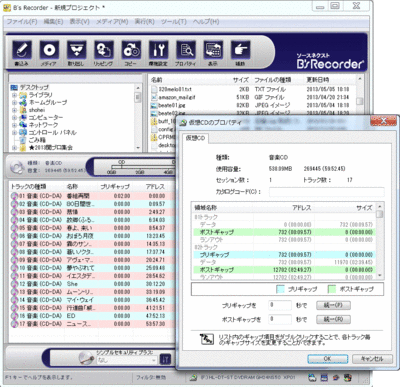Click the ごみ箱 recycle bin icon in tree

pos(23,140)
